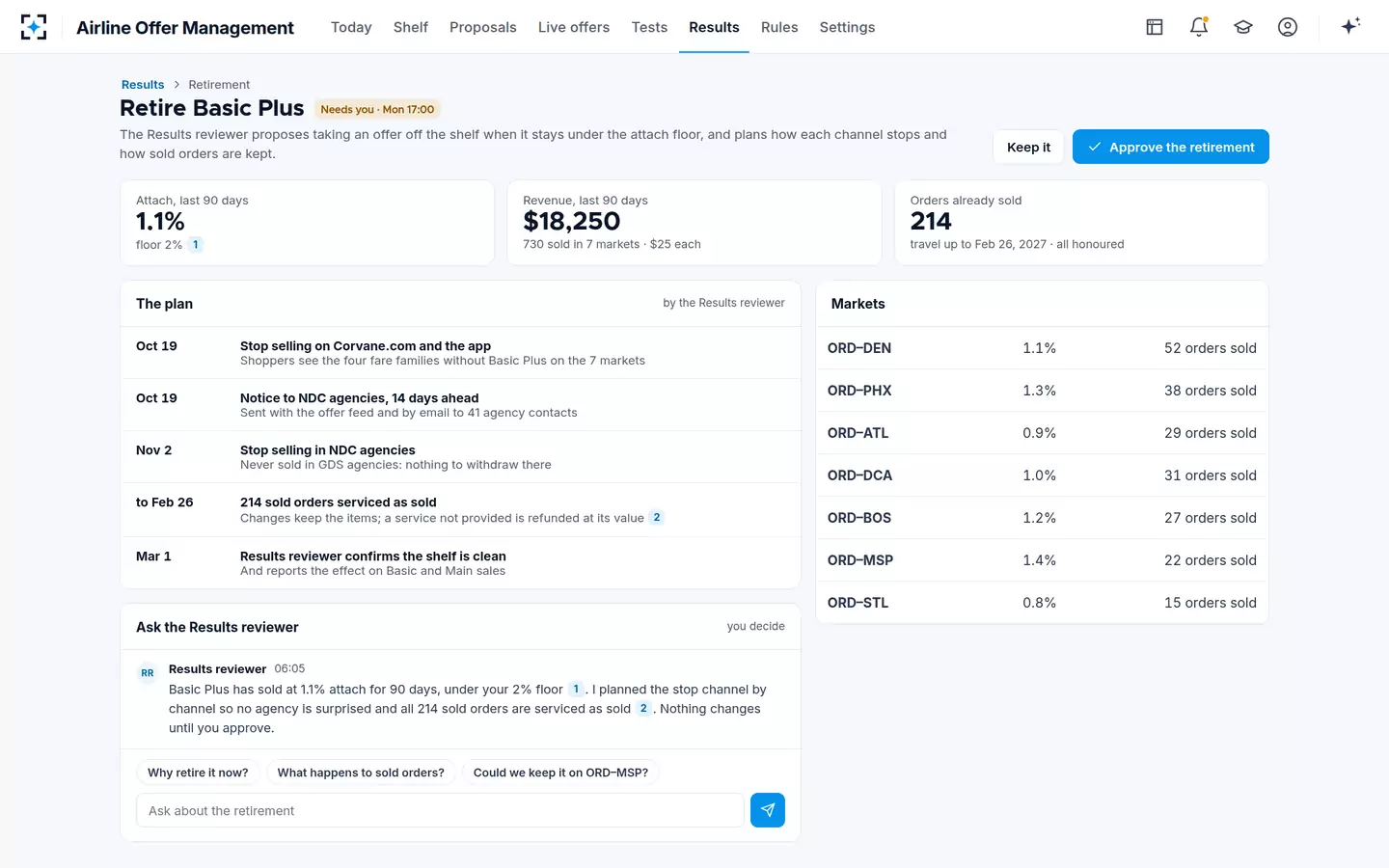Switch to the Tests tab

click(x=649, y=27)
